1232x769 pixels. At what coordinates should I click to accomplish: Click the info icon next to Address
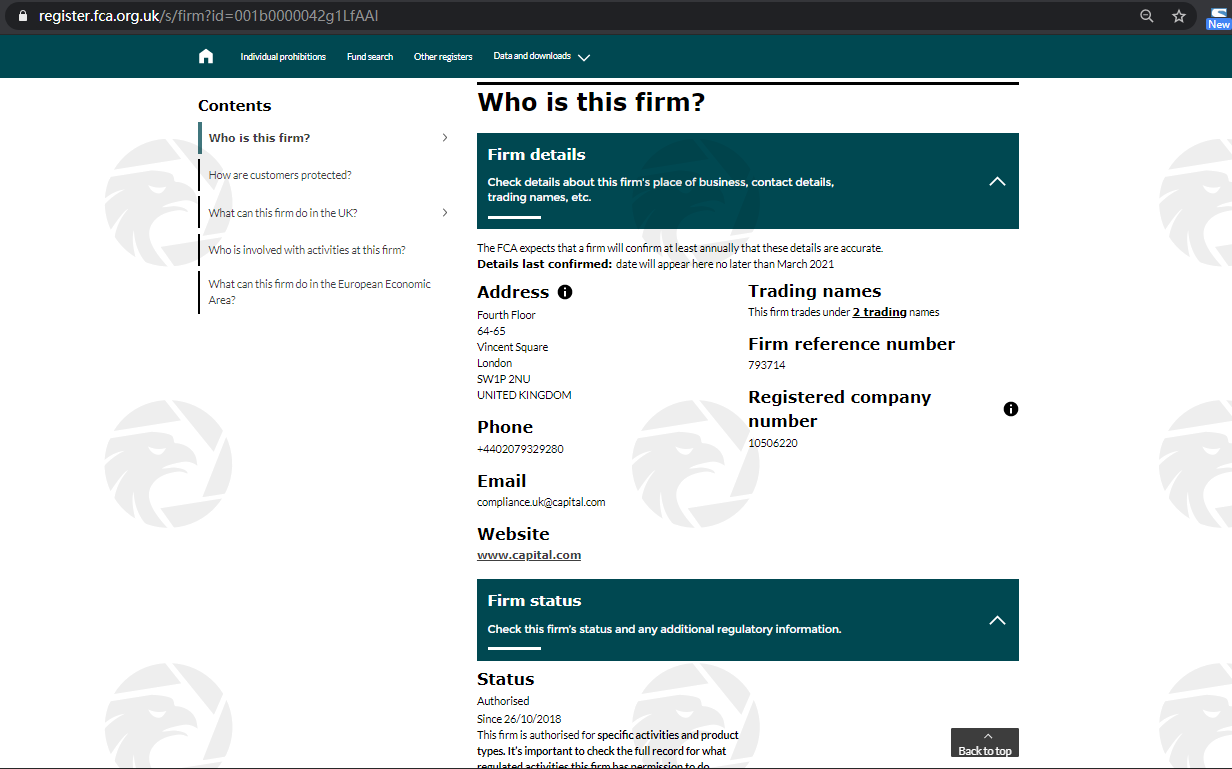565,292
